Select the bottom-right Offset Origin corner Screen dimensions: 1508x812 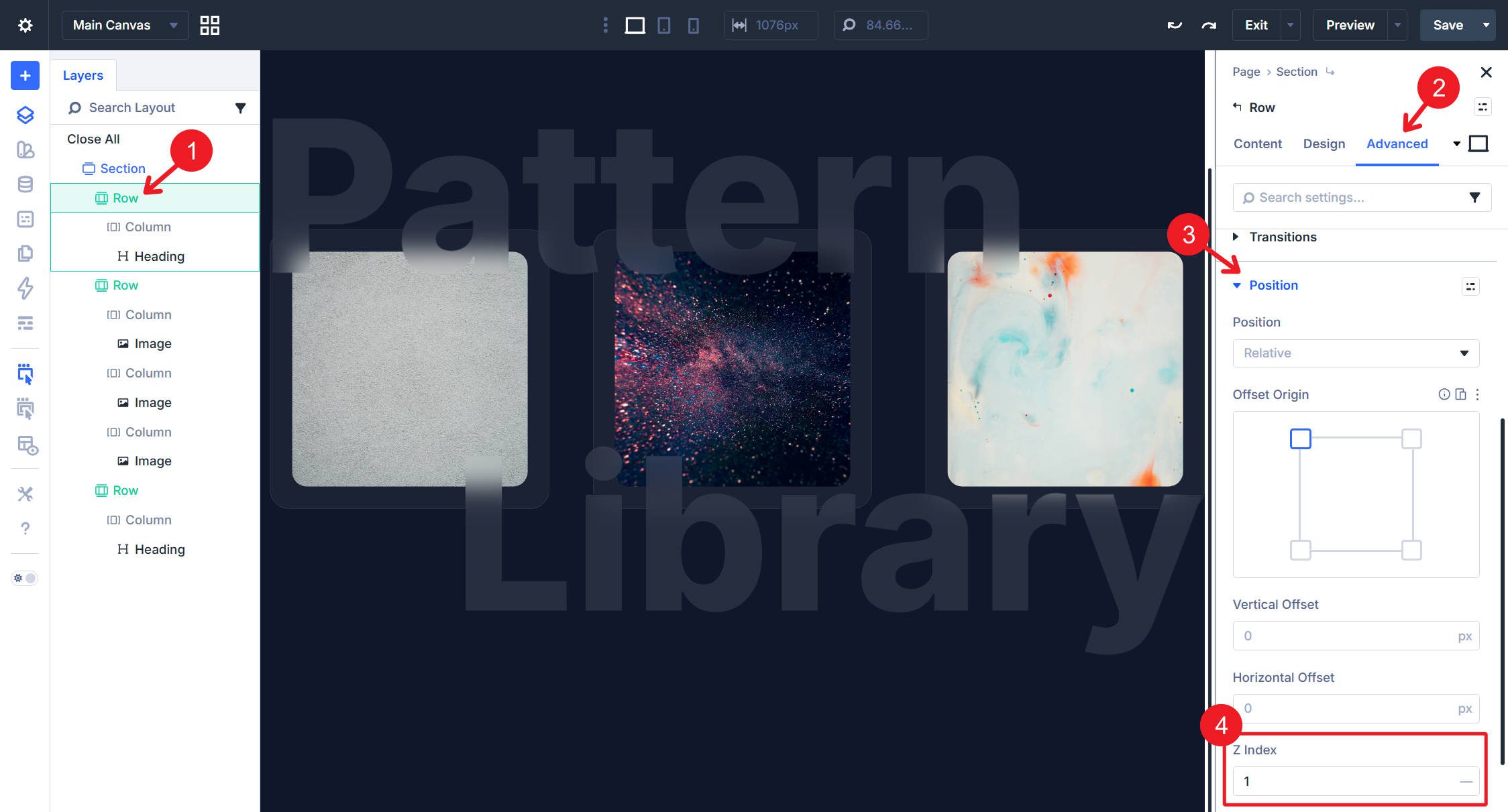(x=1411, y=550)
